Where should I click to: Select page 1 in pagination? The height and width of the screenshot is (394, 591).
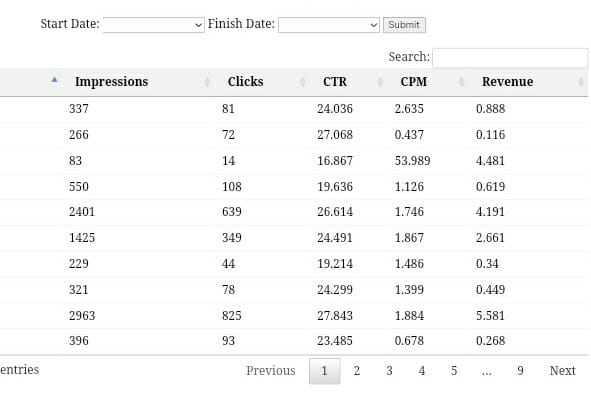(x=325, y=371)
